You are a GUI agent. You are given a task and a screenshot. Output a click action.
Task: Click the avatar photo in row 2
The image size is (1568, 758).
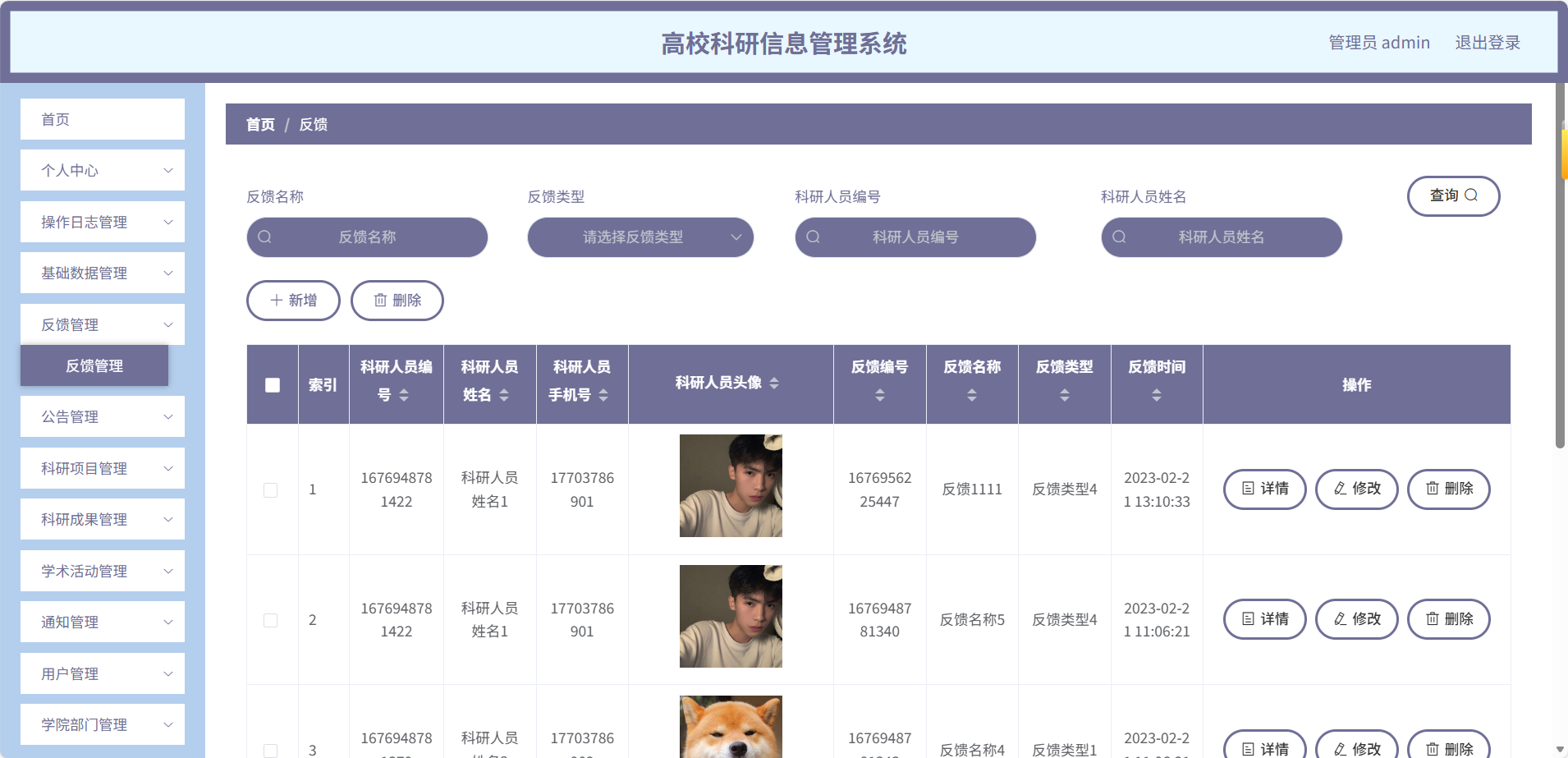(731, 617)
